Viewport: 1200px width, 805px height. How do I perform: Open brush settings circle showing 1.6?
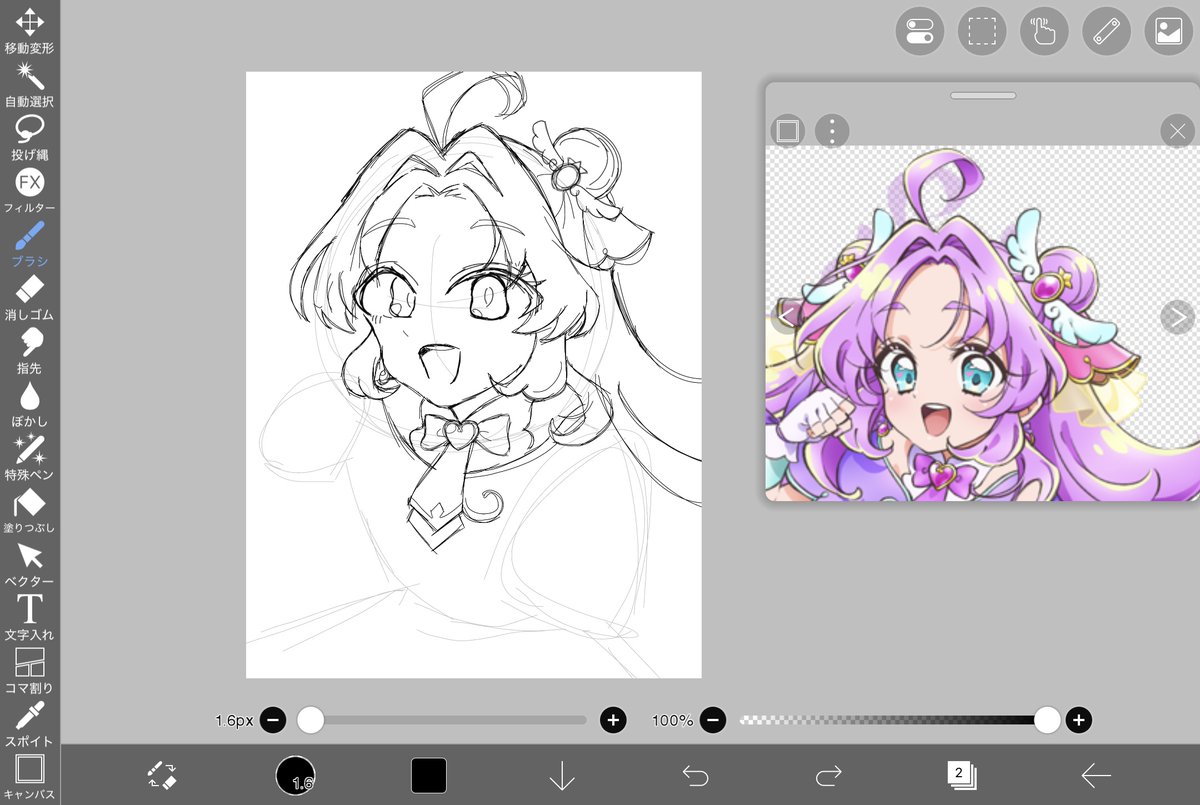(x=295, y=775)
